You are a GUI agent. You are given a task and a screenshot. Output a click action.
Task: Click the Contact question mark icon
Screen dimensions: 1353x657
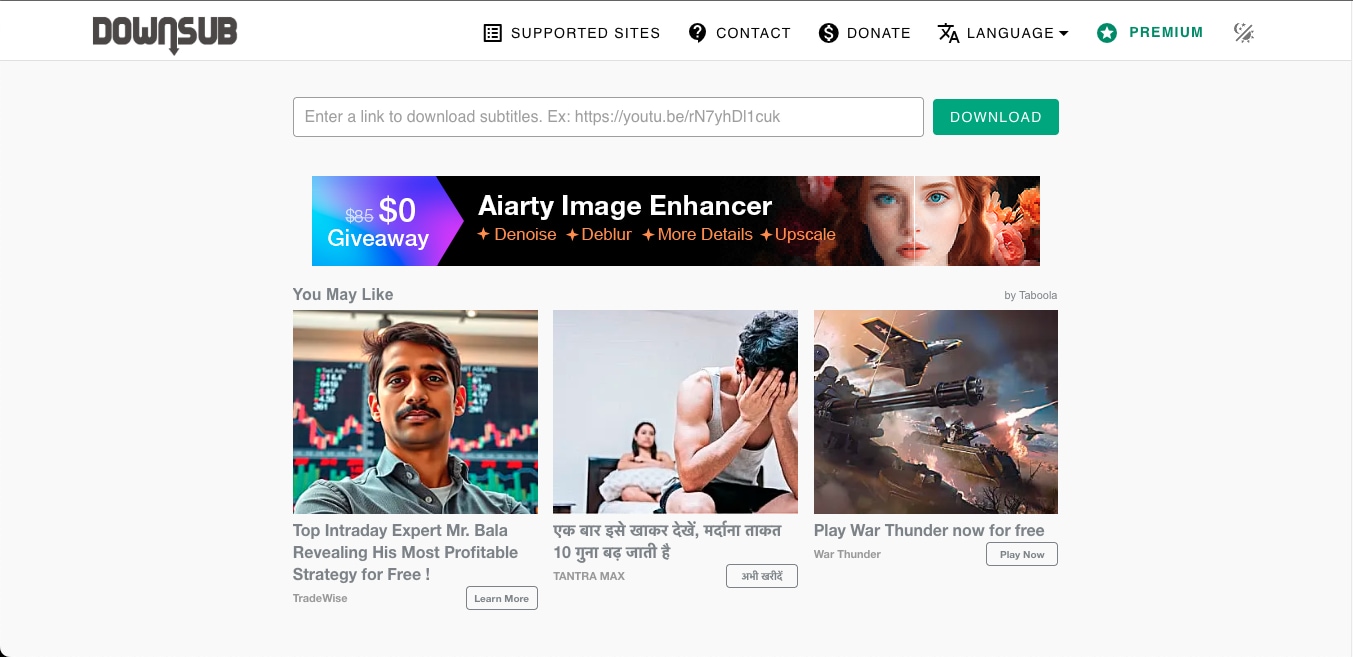pyautogui.click(x=697, y=33)
